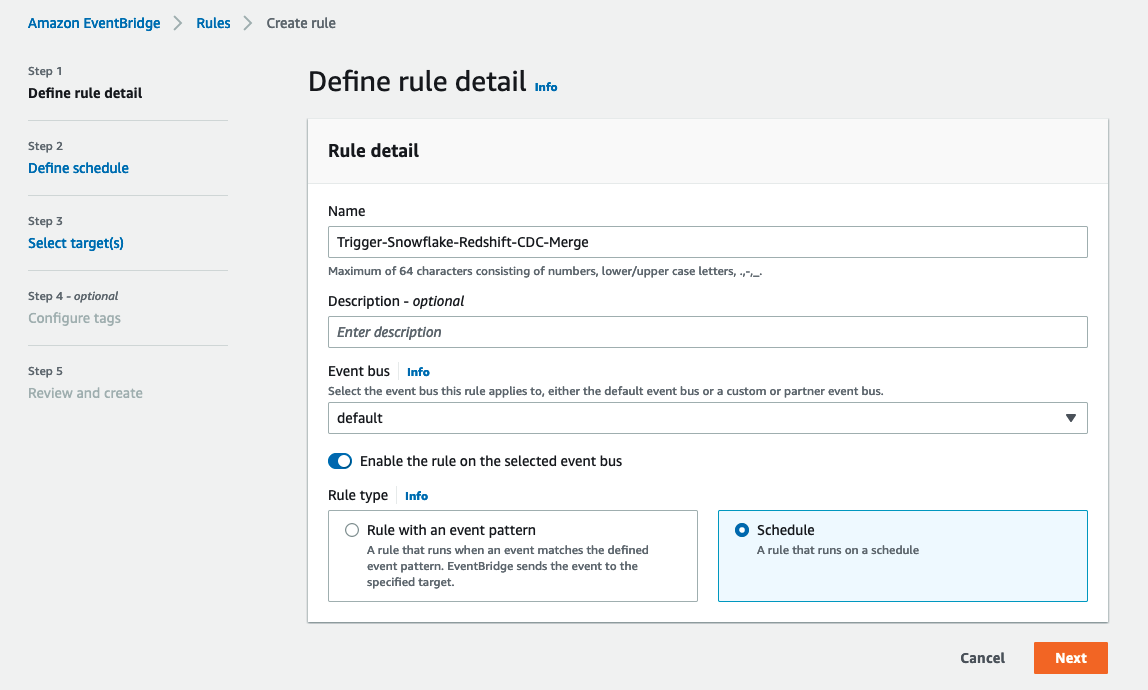Select Rule with an event pattern radio
Image resolution: width=1148 pixels, height=690 pixels.
[351, 530]
